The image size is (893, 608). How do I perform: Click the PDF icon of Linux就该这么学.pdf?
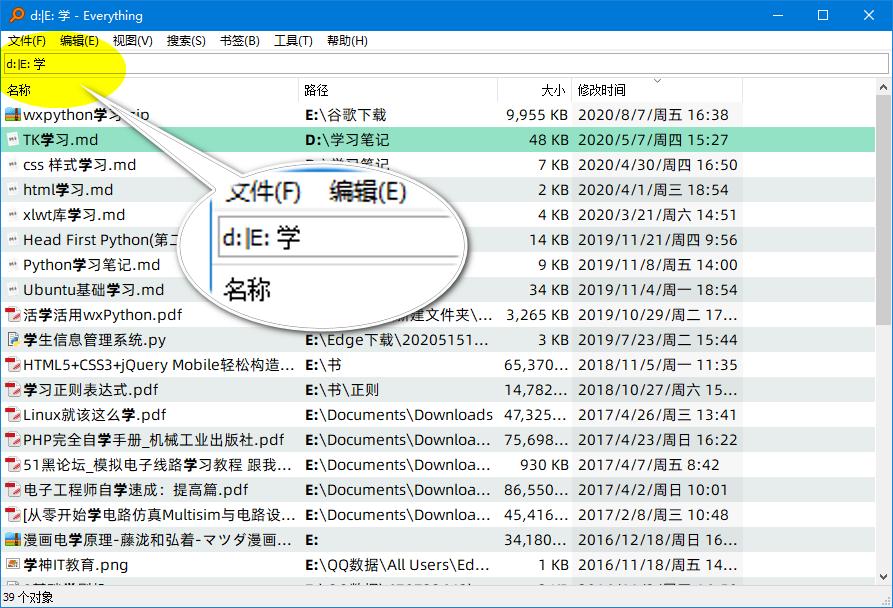pos(14,414)
